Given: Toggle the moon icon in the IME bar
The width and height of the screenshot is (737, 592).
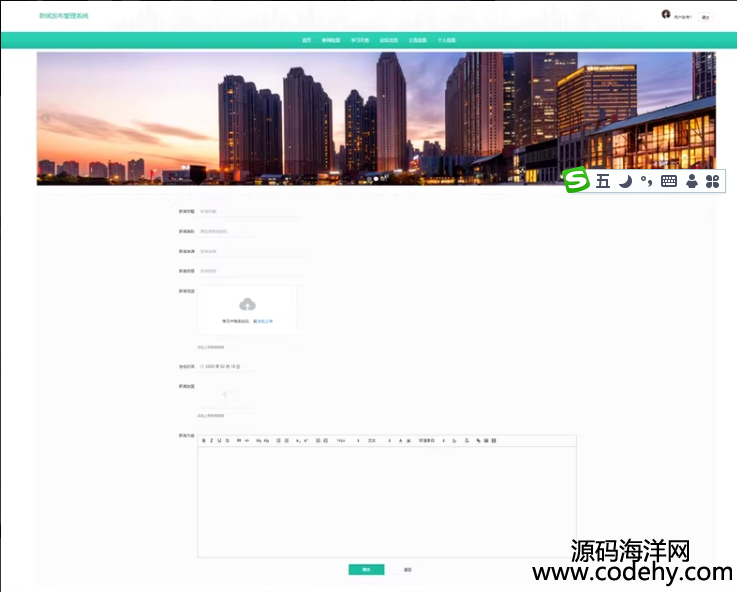Looking at the screenshot, I should coord(625,181).
